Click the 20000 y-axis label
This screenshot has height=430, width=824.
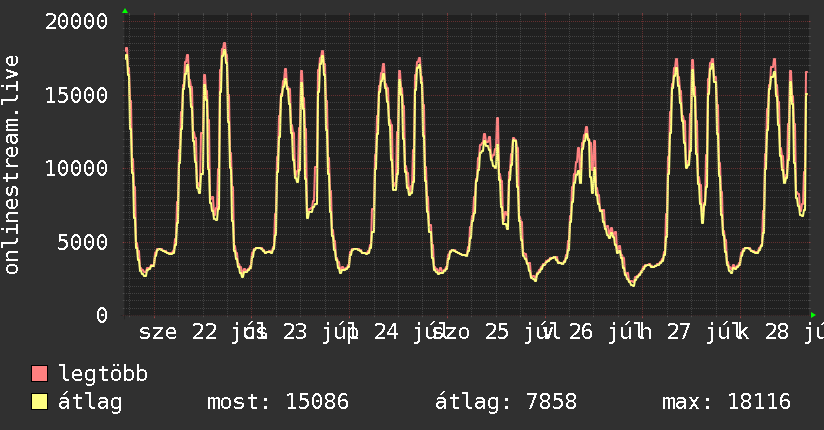click(x=76, y=22)
